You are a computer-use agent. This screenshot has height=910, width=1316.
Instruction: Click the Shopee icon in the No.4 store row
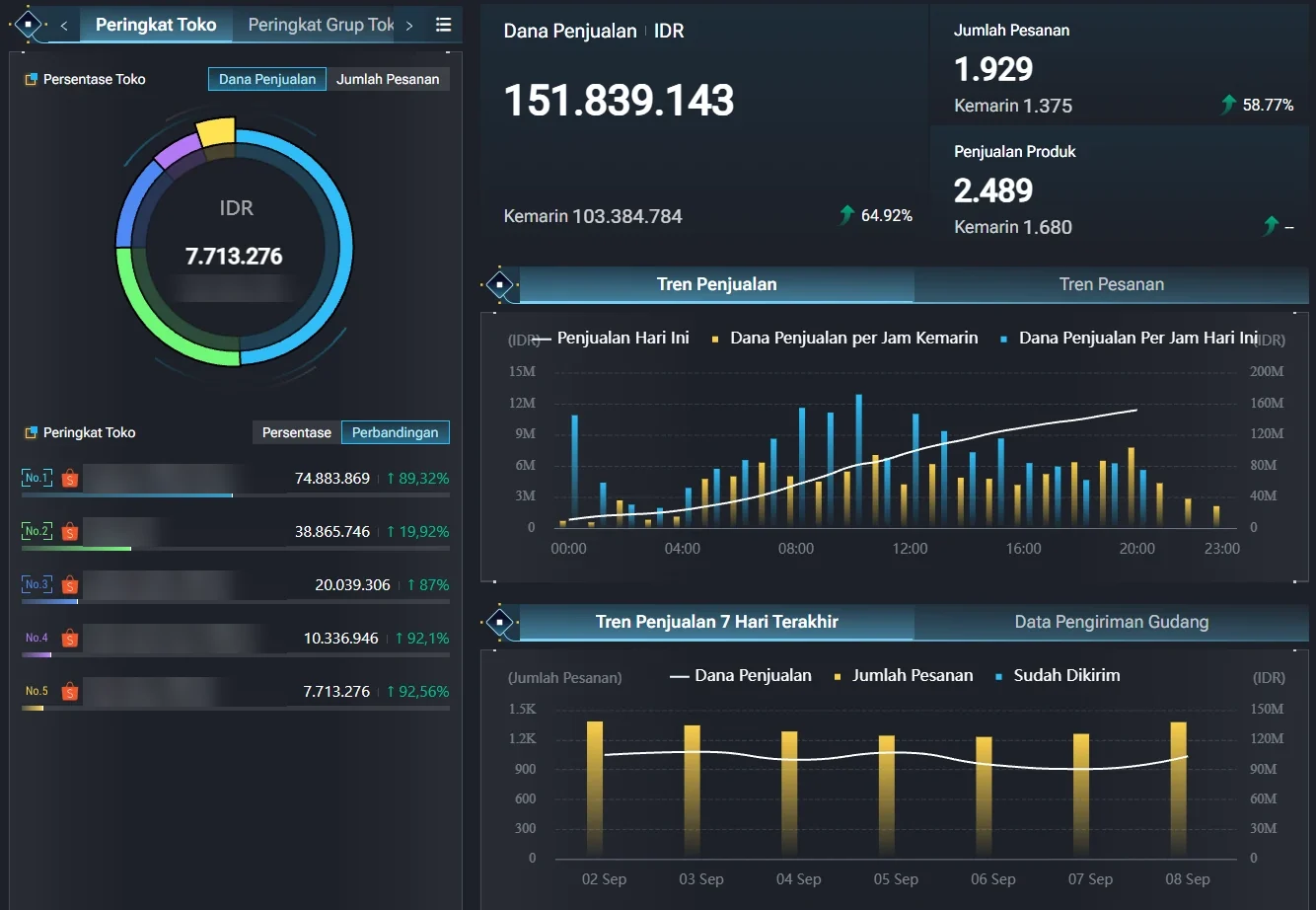(x=69, y=639)
